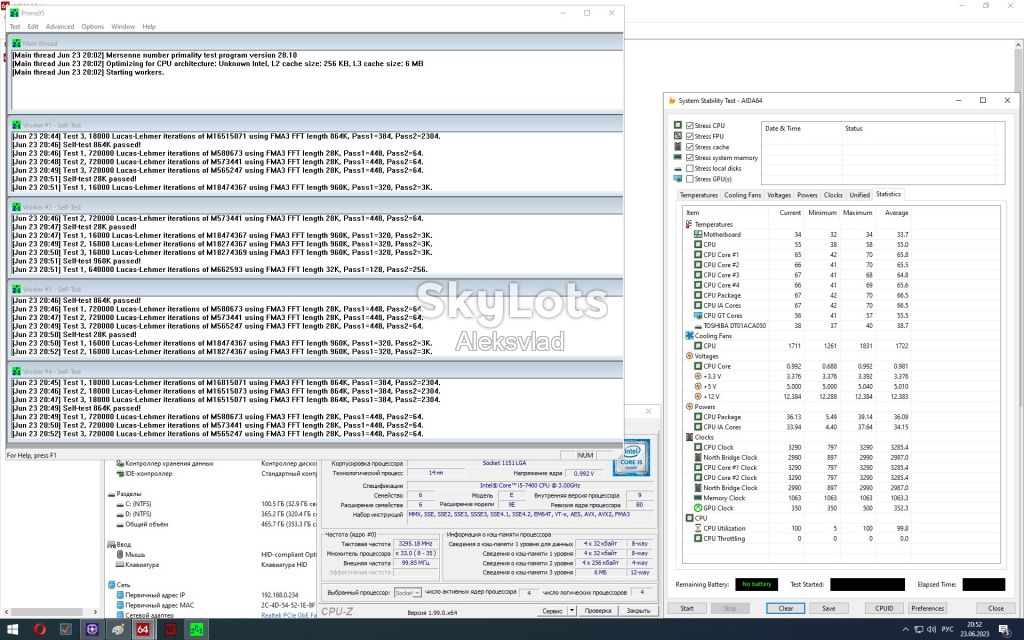Uncheck the Stress CPU checkbox
Image resolution: width=1024 pixels, height=640 pixels.
pyautogui.click(x=690, y=125)
